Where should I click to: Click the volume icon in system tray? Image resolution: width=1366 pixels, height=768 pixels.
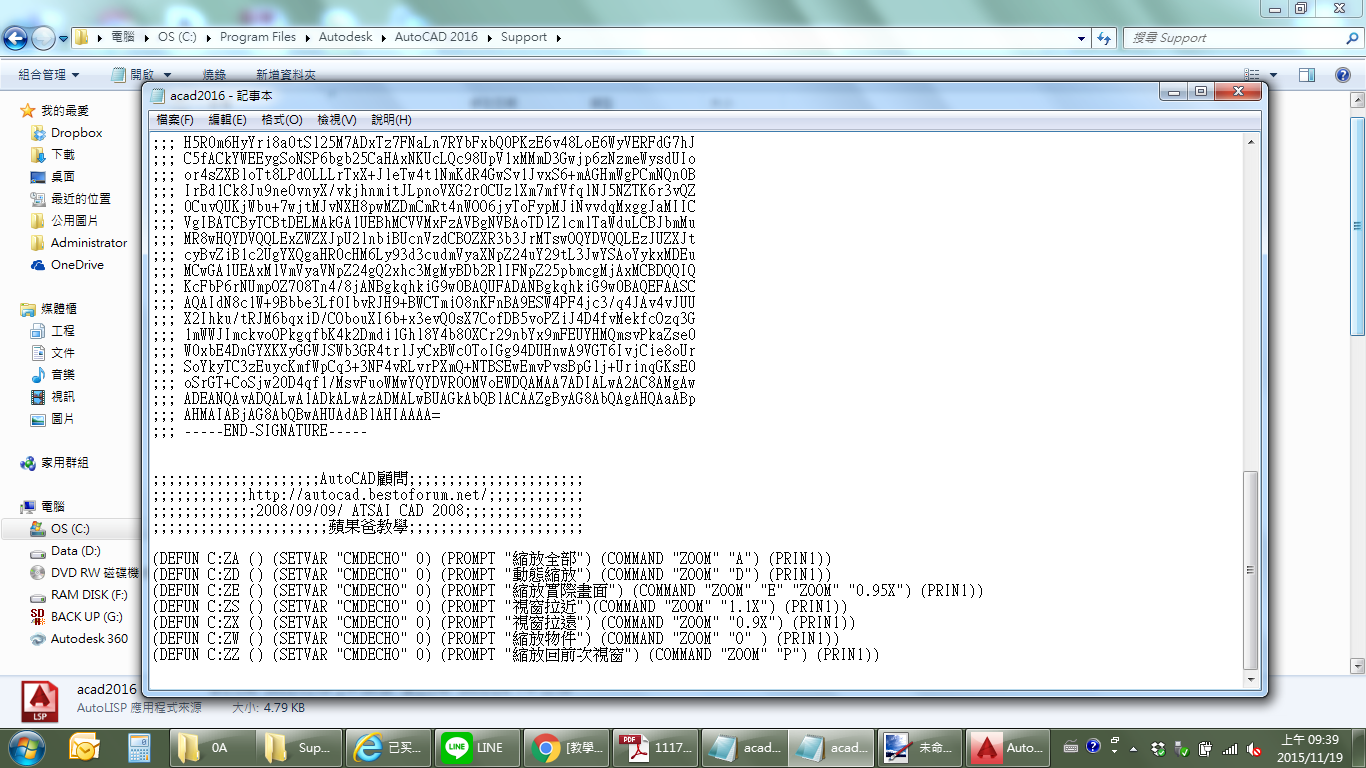click(1252, 748)
